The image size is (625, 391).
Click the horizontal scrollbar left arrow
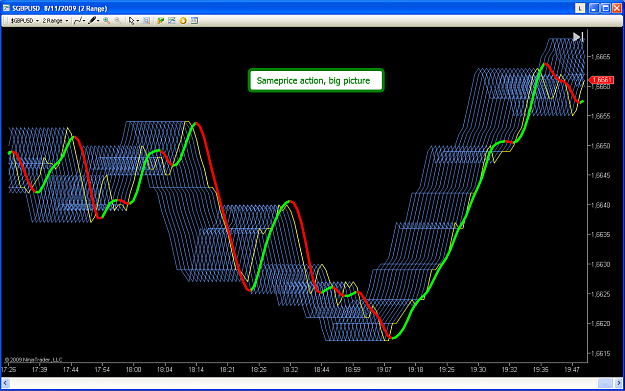[x=5, y=383]
